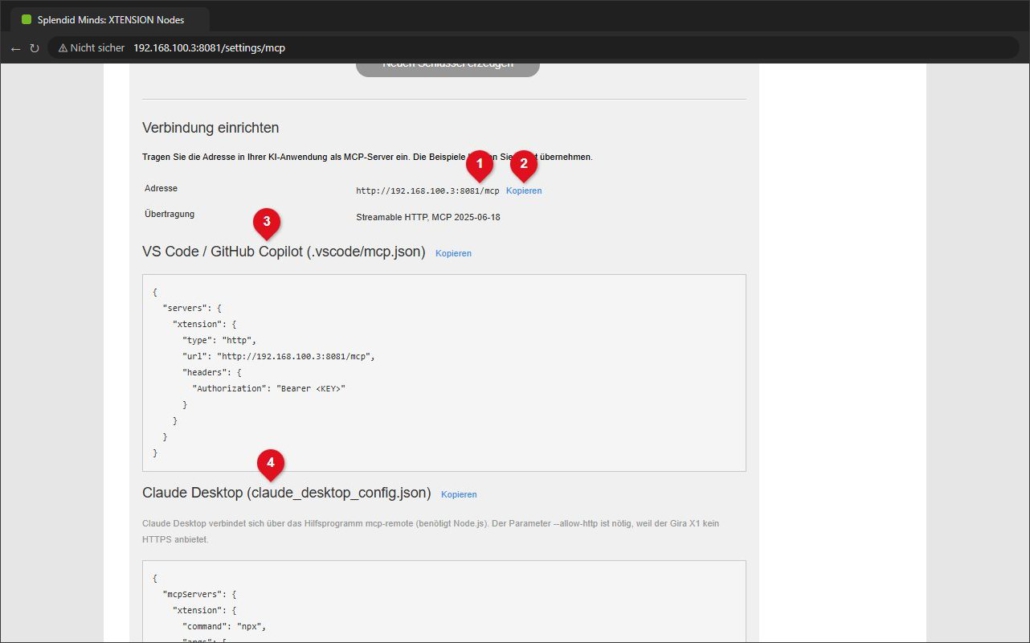
Task: Select red marker number 3
Action: tap(267, 222)
